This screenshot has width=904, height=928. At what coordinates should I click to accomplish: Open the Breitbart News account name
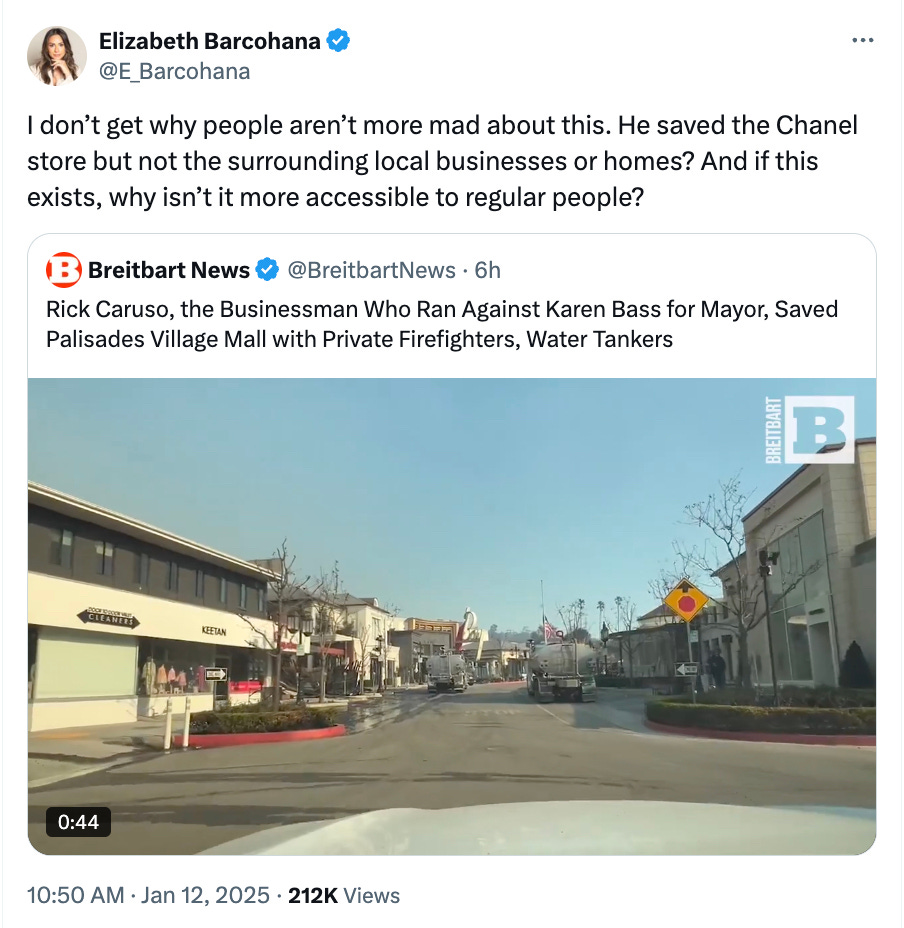tap(169, 270)
